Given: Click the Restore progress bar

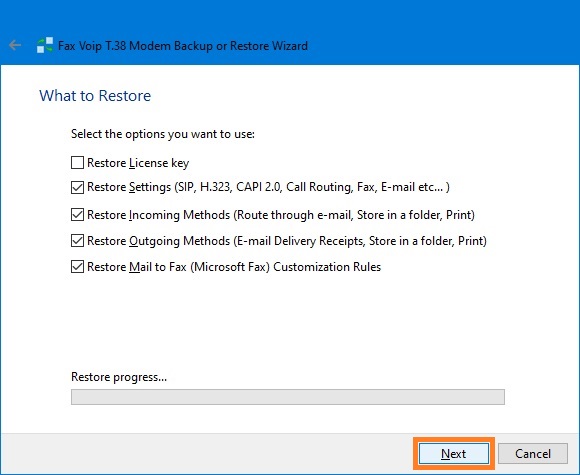Looking at the screenshot, I should click(x=288, y=397).
